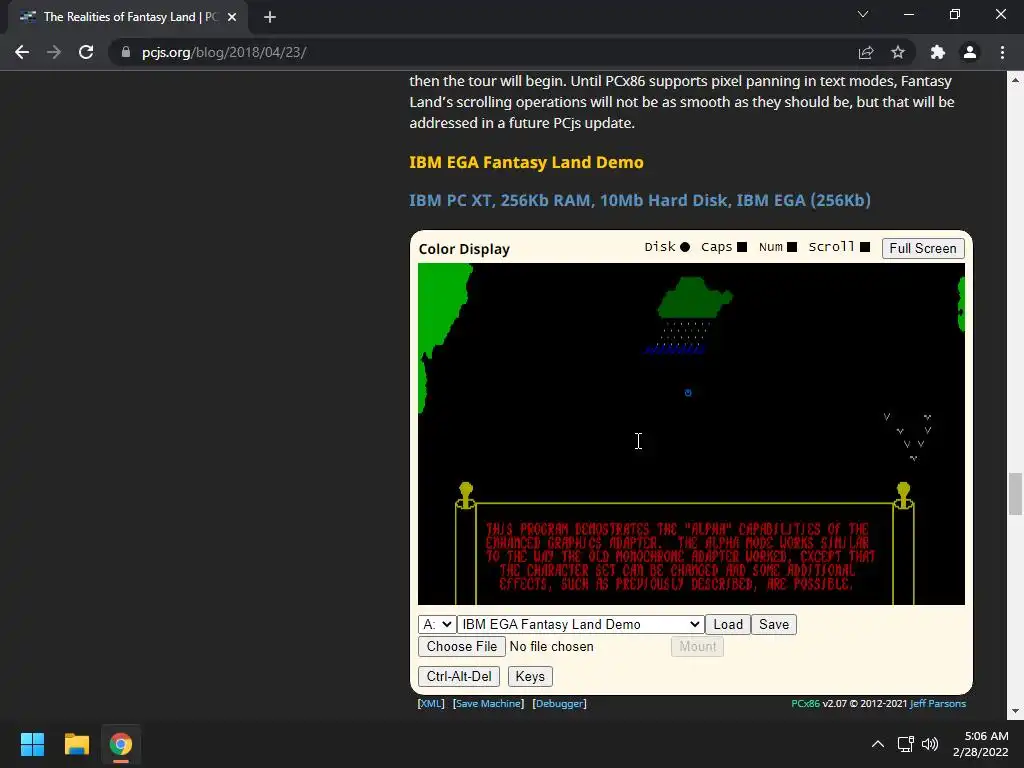Image resolution: width=1024 pixels, height=768 pixels.
Task: Open the volume control in the tray
Action: pyautogui.click(x=929, y=744)
